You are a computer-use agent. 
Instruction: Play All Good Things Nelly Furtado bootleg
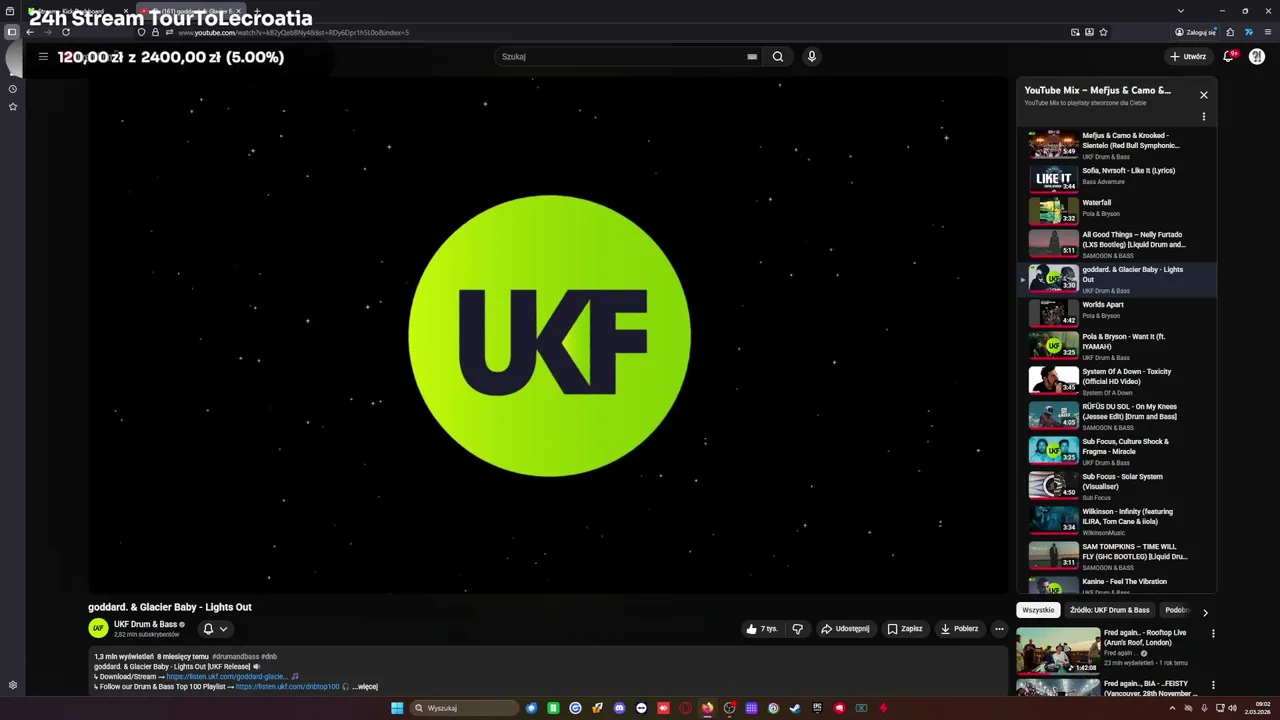tap(1118, 244)
